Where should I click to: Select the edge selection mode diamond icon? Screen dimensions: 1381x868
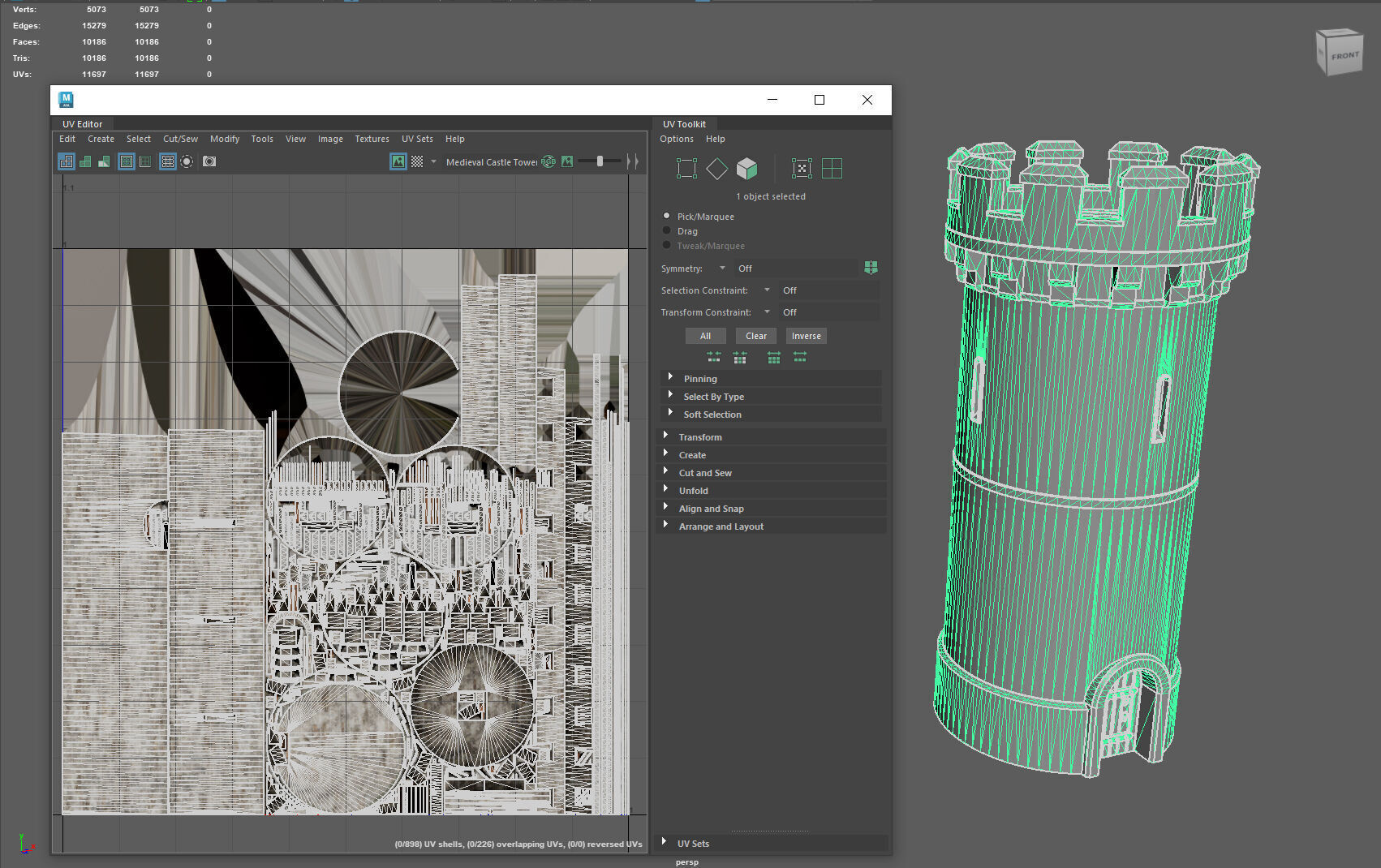[x=716, y=169]
